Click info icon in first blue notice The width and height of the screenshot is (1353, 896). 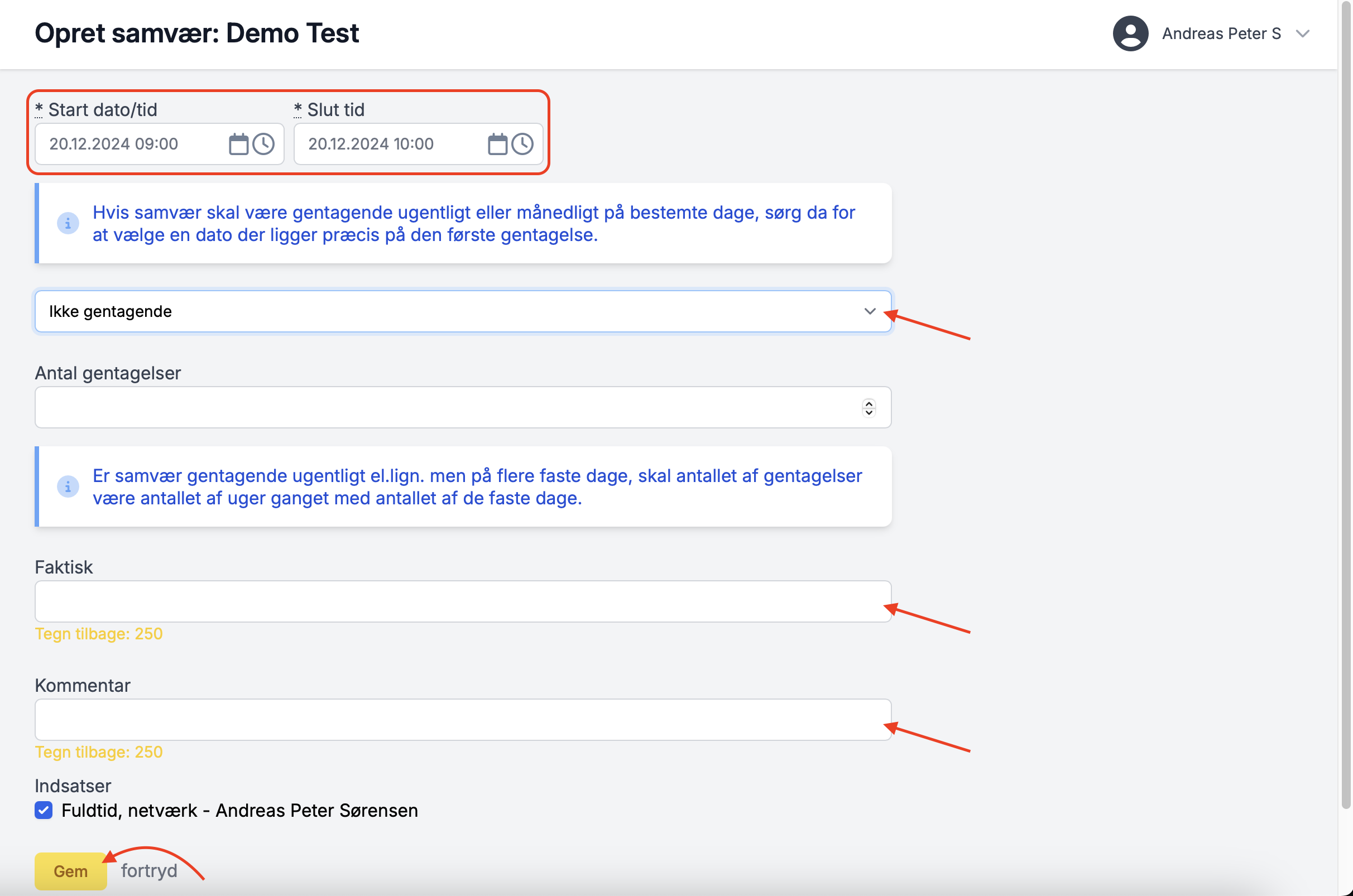[68, 223]
